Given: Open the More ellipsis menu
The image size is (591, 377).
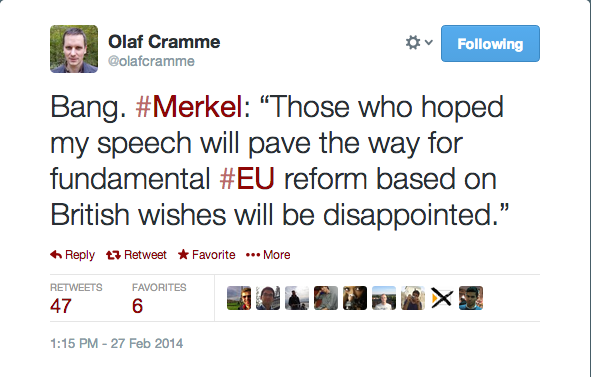Looking at the screenshot, I should 268,255.
